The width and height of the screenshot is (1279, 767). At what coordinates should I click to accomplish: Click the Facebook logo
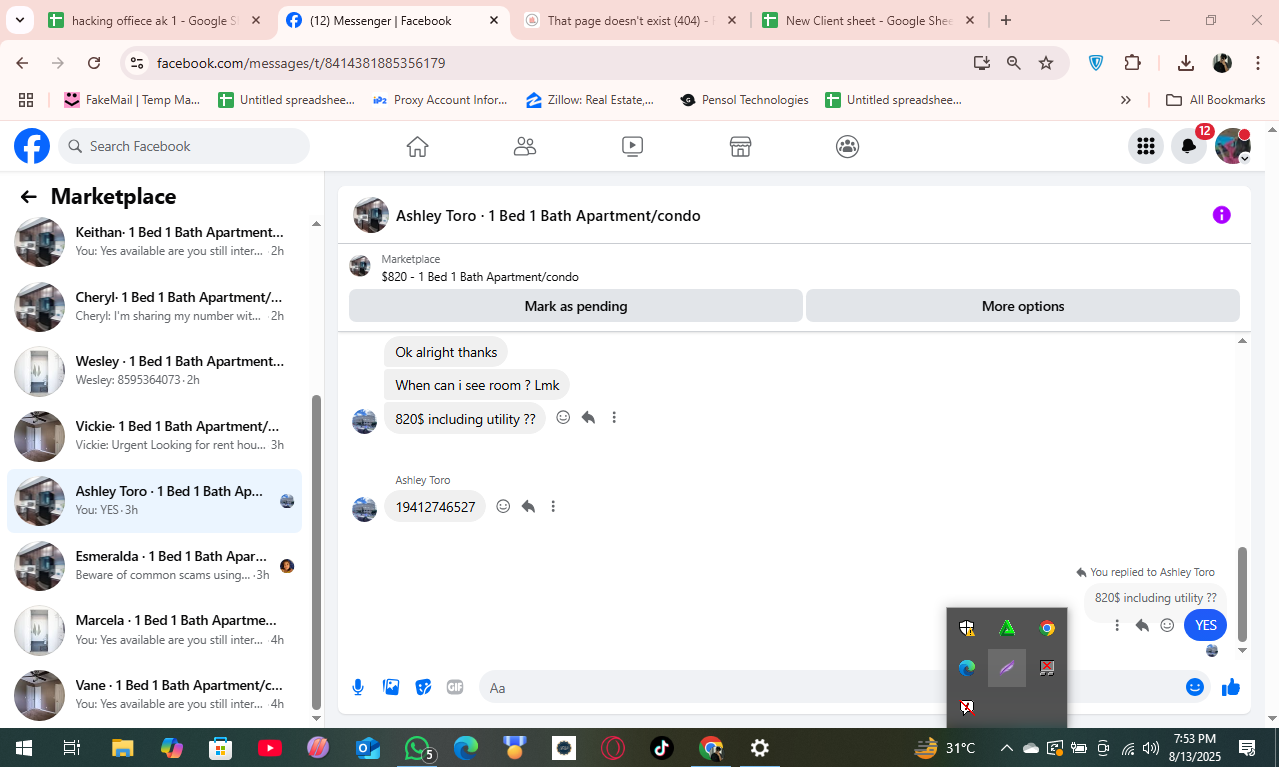point(32,146)
